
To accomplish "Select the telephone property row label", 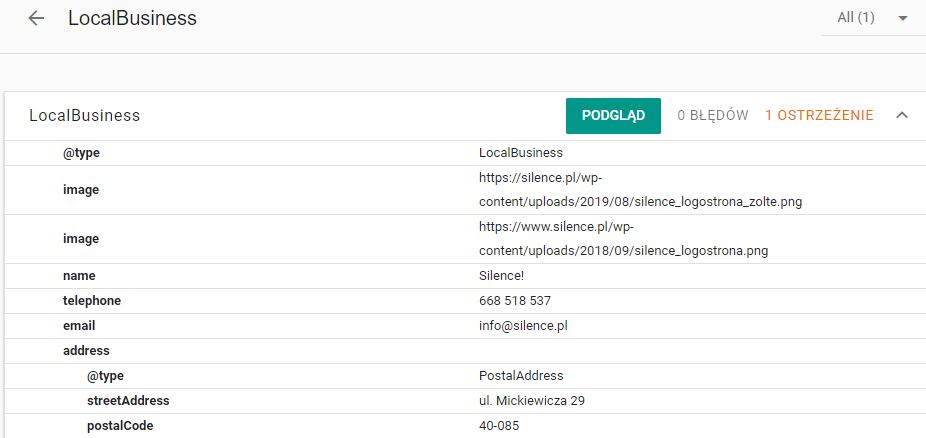I will pyautogui.click(x=92, y=301).
